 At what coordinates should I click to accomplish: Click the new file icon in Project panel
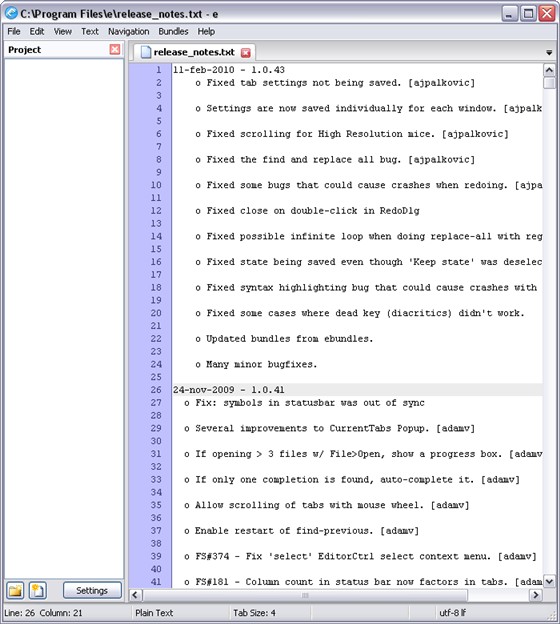(x=38, y=590)
